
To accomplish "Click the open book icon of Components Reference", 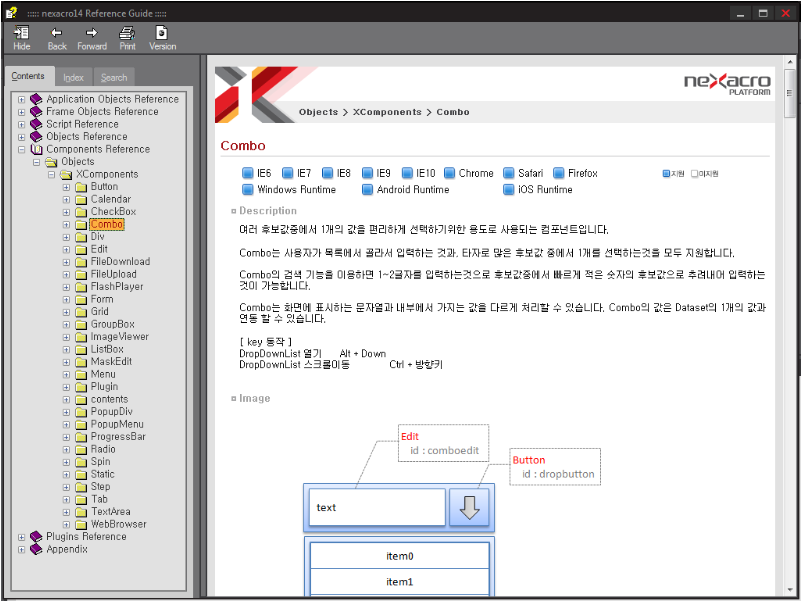I will click(x=36, y=149).
